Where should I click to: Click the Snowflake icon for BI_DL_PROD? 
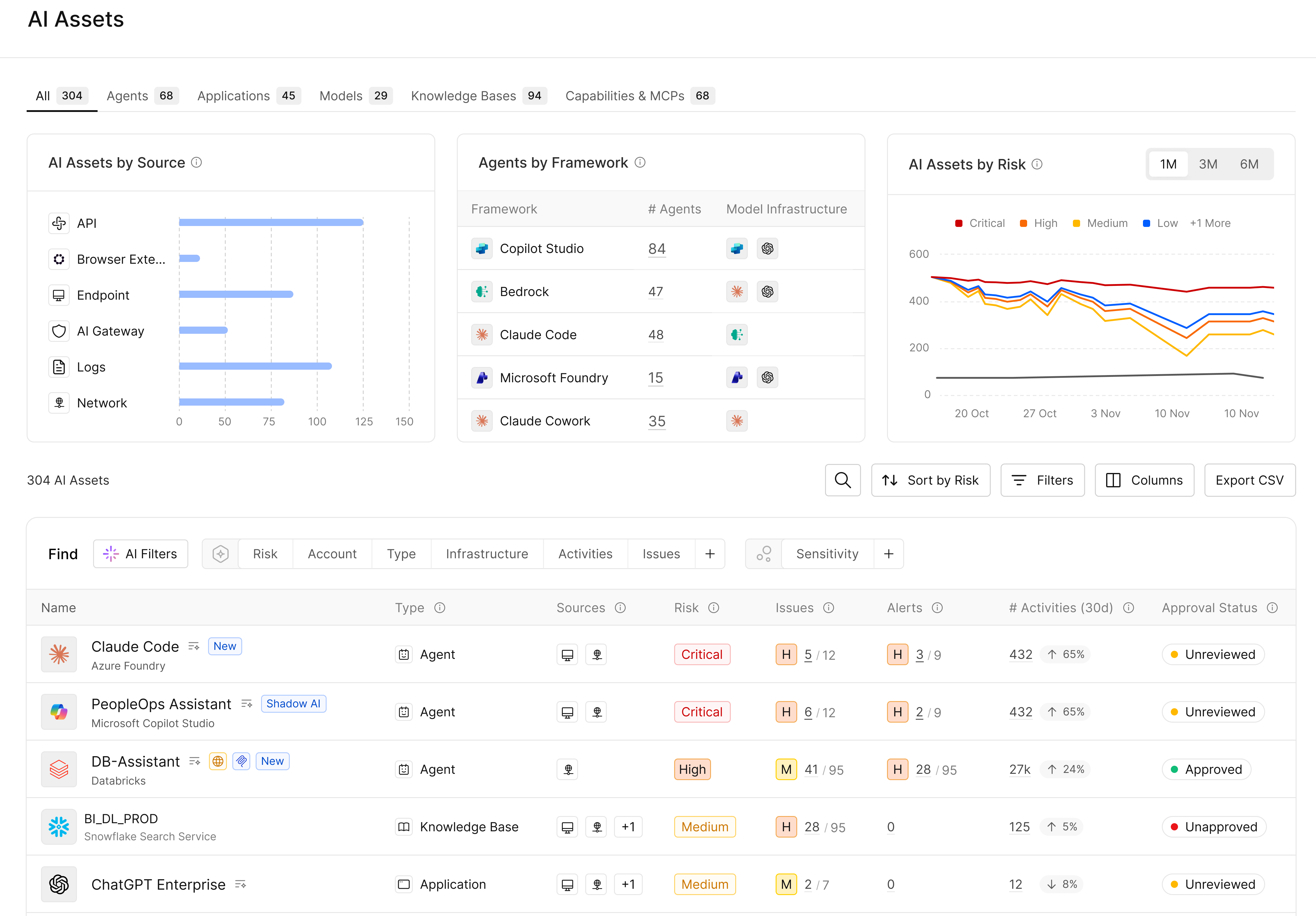point(59,826)
